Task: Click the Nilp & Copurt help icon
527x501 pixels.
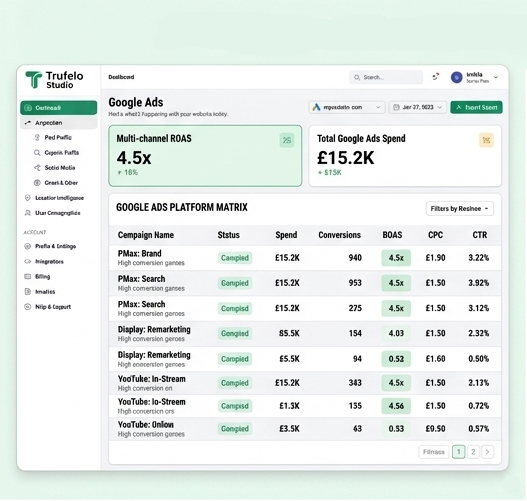Action: click(x=28, y=307)
